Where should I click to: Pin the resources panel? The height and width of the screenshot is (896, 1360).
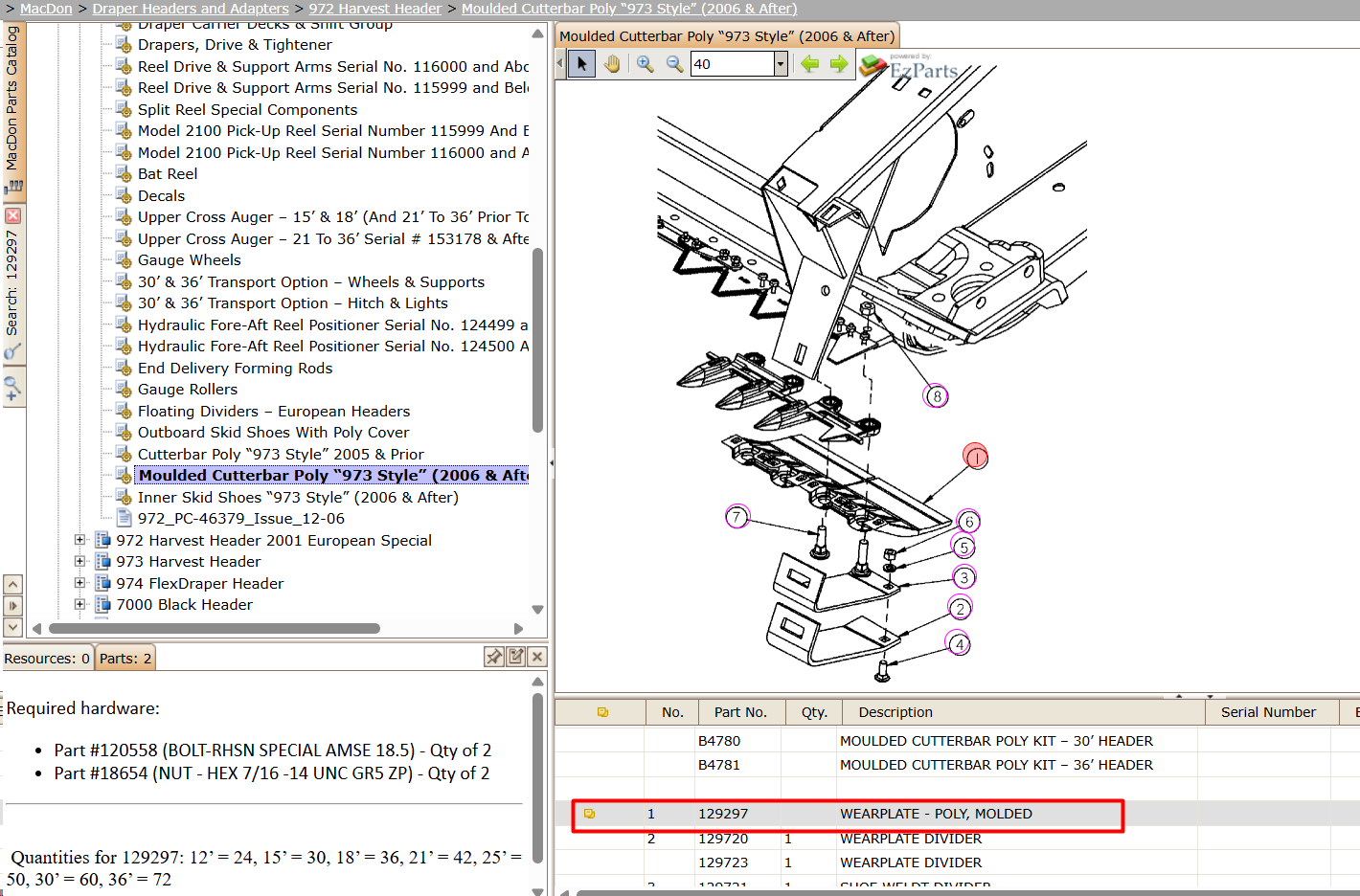tap(494, 657)
